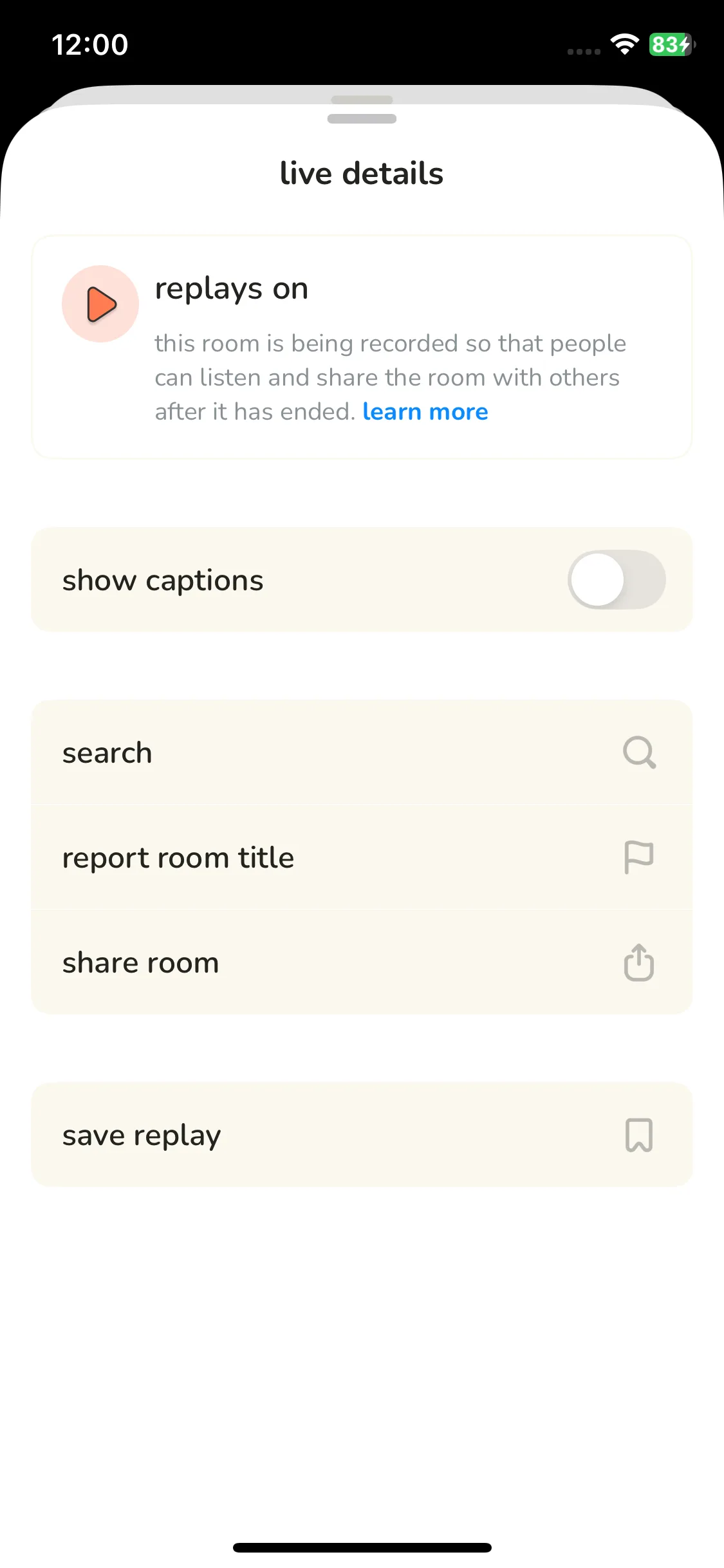724x1568 pixels.
Task: Tap the save replay label
Action: 142,1135
